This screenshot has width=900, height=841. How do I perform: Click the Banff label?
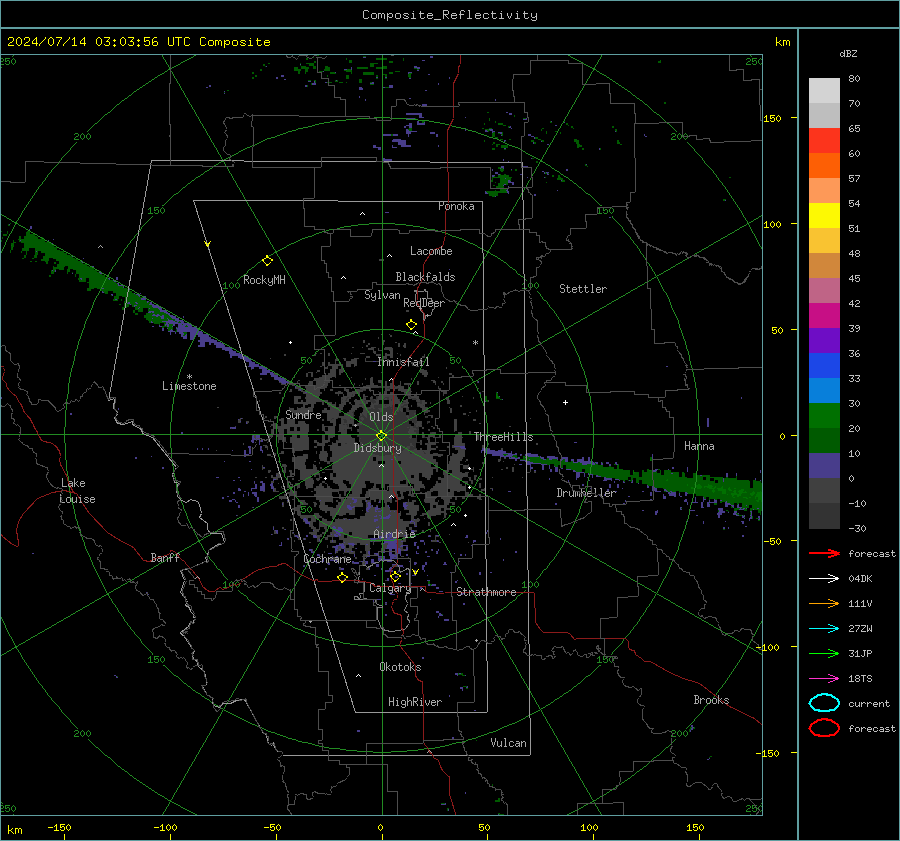coord(165,557)
